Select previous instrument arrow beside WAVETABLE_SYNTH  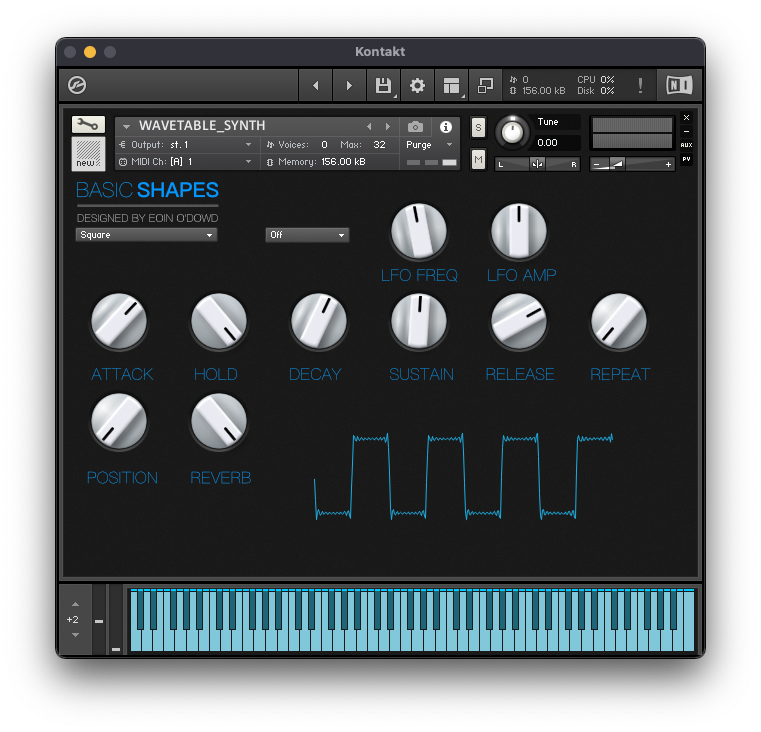tap(369, 127)
